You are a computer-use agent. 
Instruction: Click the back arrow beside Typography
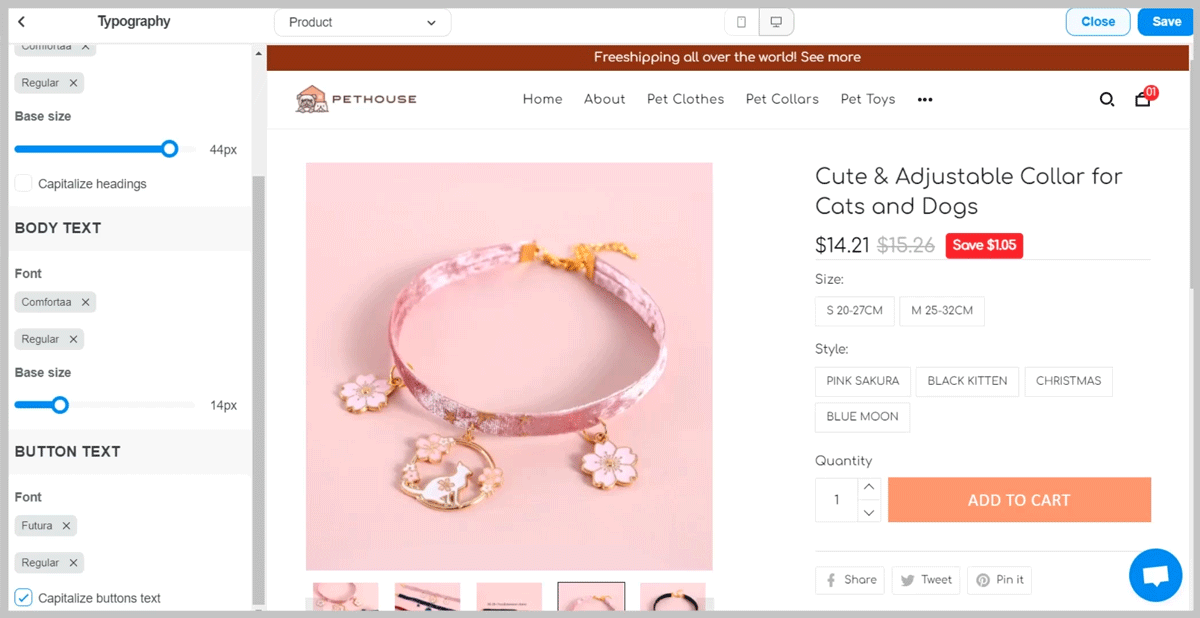(x=22, y=22)
